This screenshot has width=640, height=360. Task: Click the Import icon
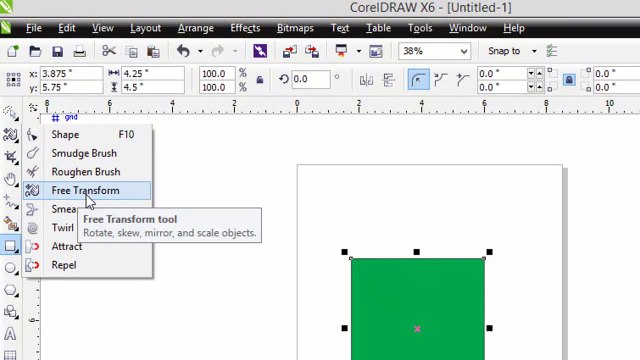(289, 51)
